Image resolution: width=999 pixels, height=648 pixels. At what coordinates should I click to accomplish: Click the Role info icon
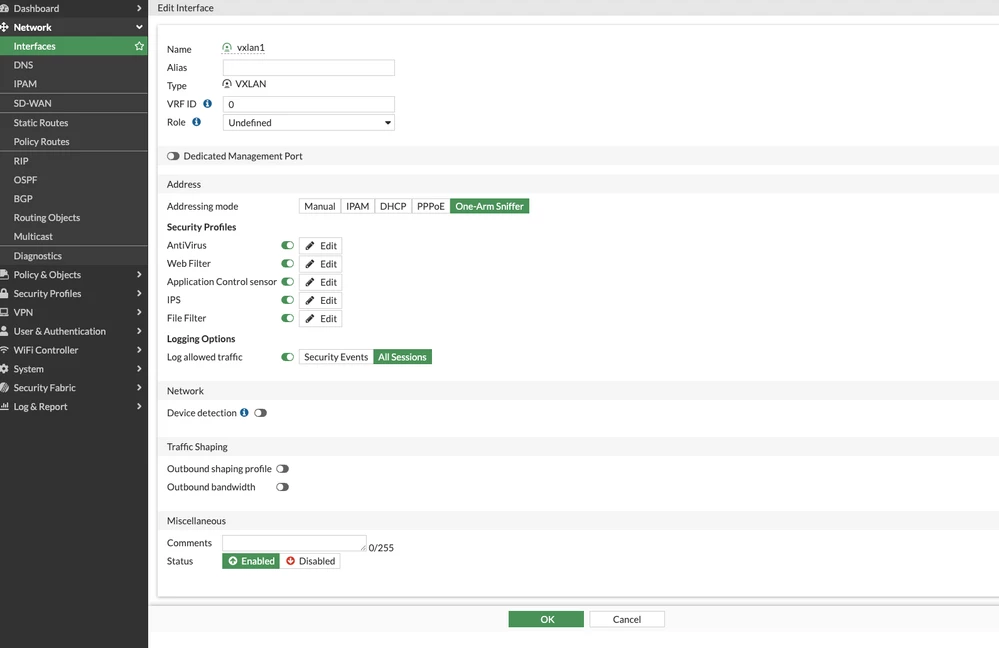point(196,122)
